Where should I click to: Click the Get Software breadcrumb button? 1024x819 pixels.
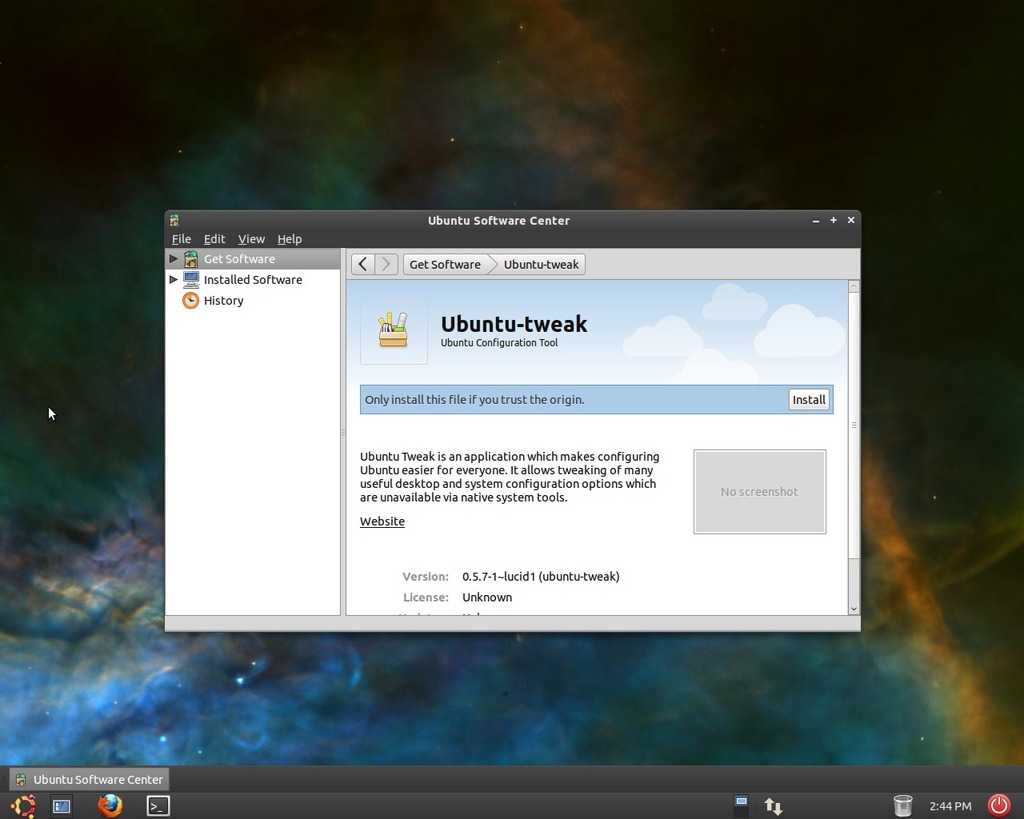click(x=445, y=265)
